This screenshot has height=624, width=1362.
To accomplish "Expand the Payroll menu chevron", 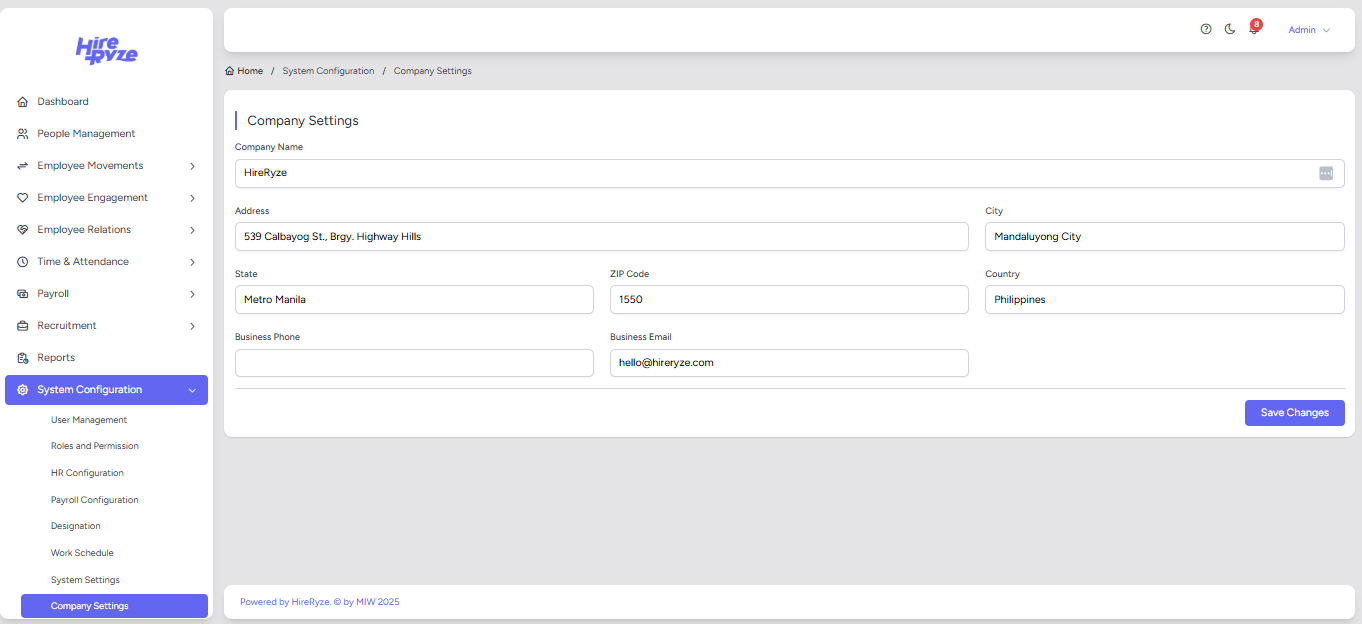I will (x=192, y=294).
